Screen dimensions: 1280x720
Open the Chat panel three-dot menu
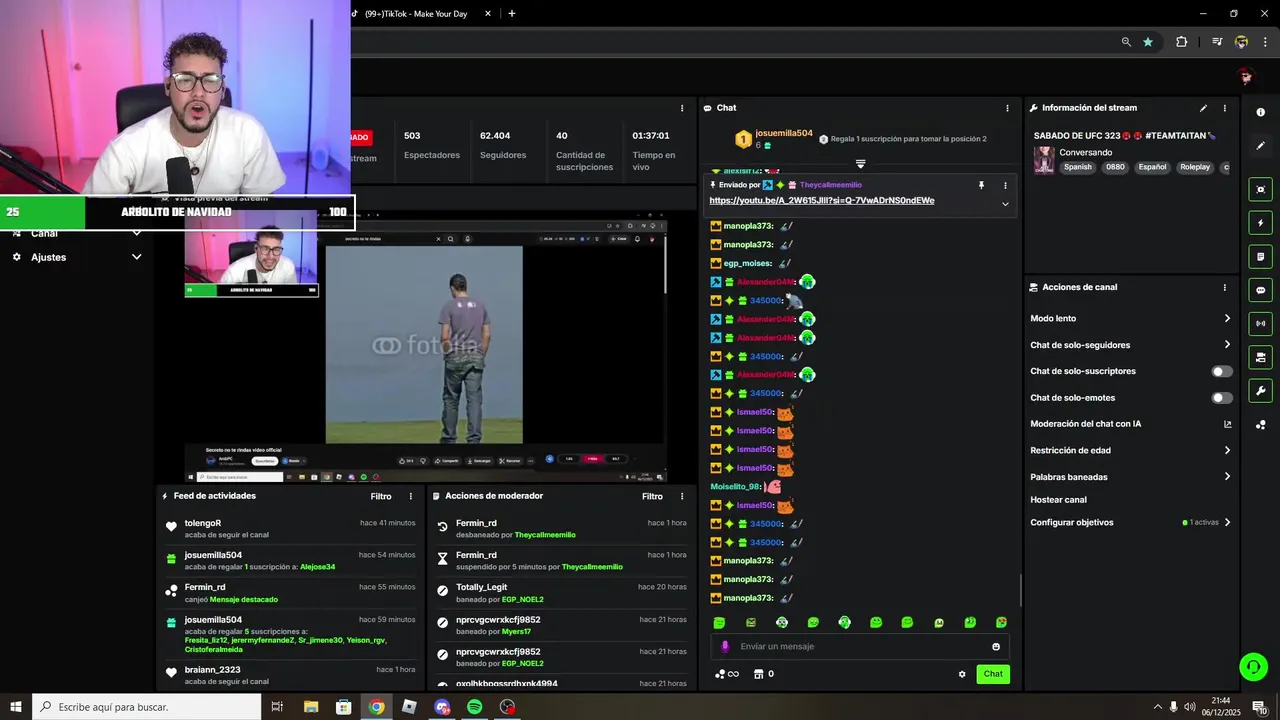(1007, 108)
